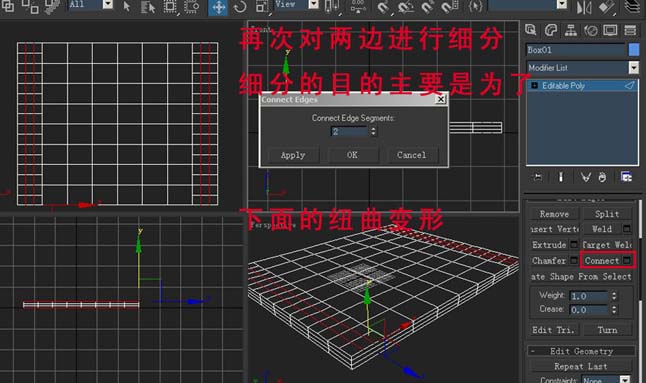Open Chamfer settings box beside Chamfer

tap(574, 260)
